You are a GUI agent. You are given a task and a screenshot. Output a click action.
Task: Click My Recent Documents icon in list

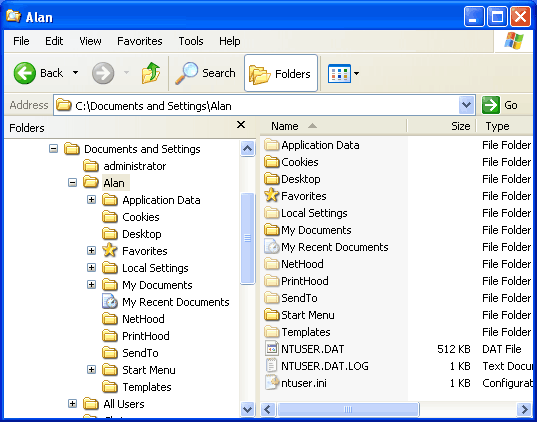tap(272, 247)
